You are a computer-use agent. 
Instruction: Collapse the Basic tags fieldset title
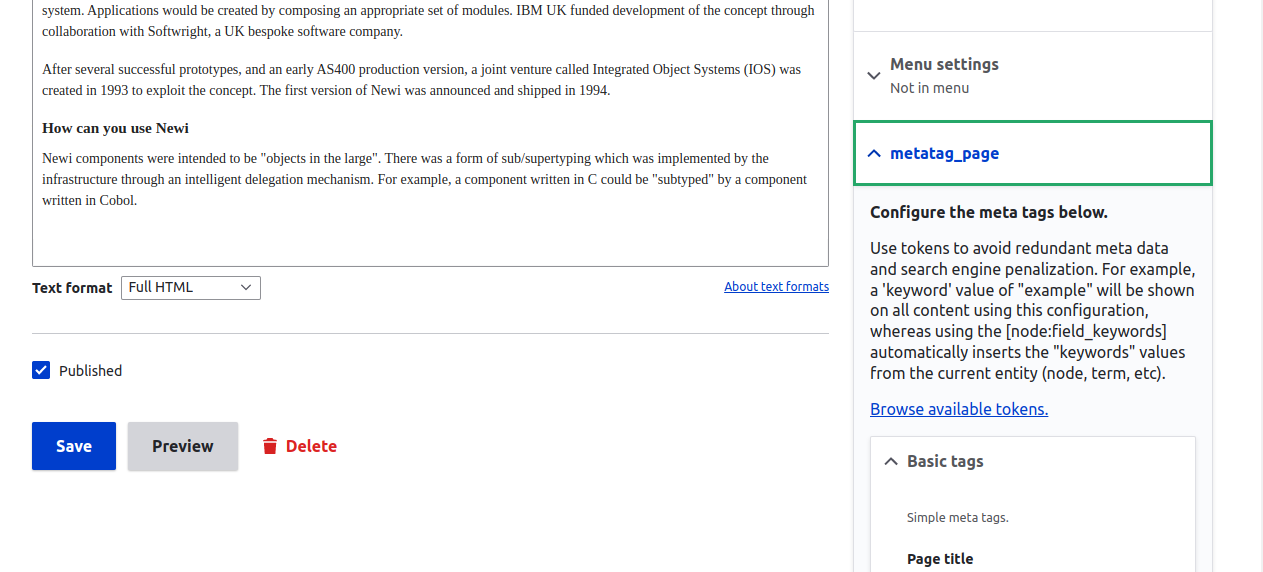click(945, 461)
